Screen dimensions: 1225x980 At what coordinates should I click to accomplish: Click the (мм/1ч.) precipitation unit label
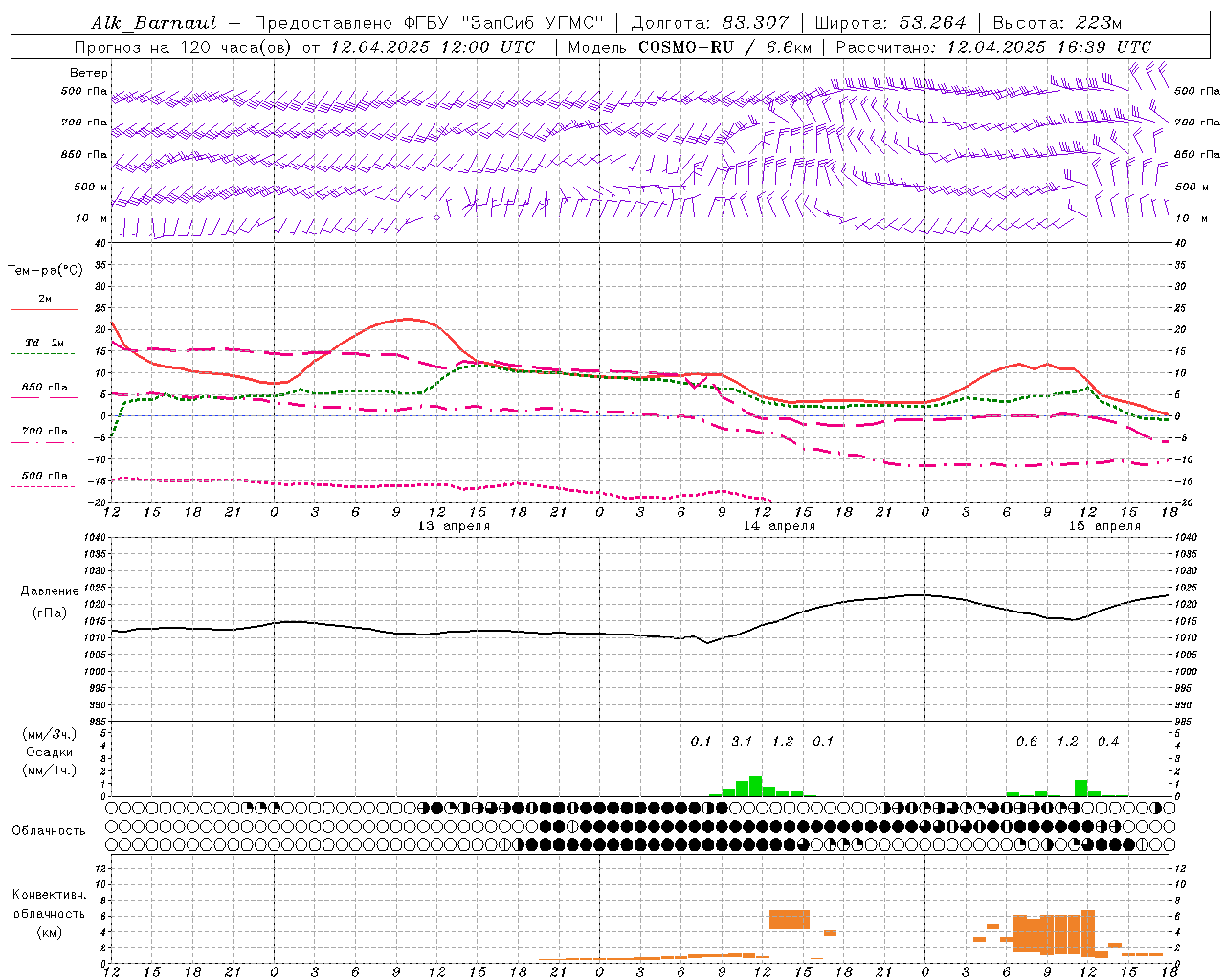coord(50,770)
